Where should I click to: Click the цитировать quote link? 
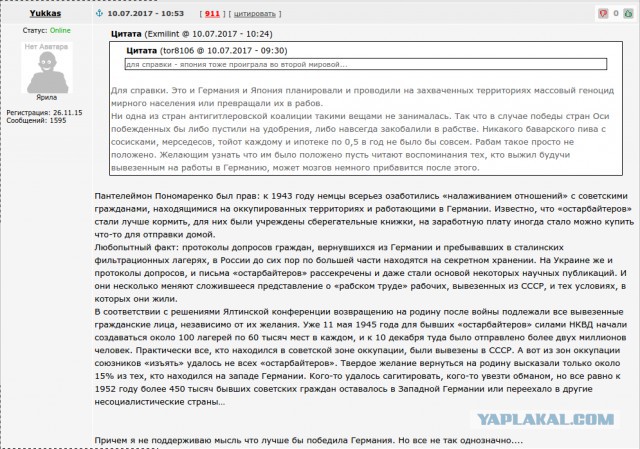tap(255, 14)
